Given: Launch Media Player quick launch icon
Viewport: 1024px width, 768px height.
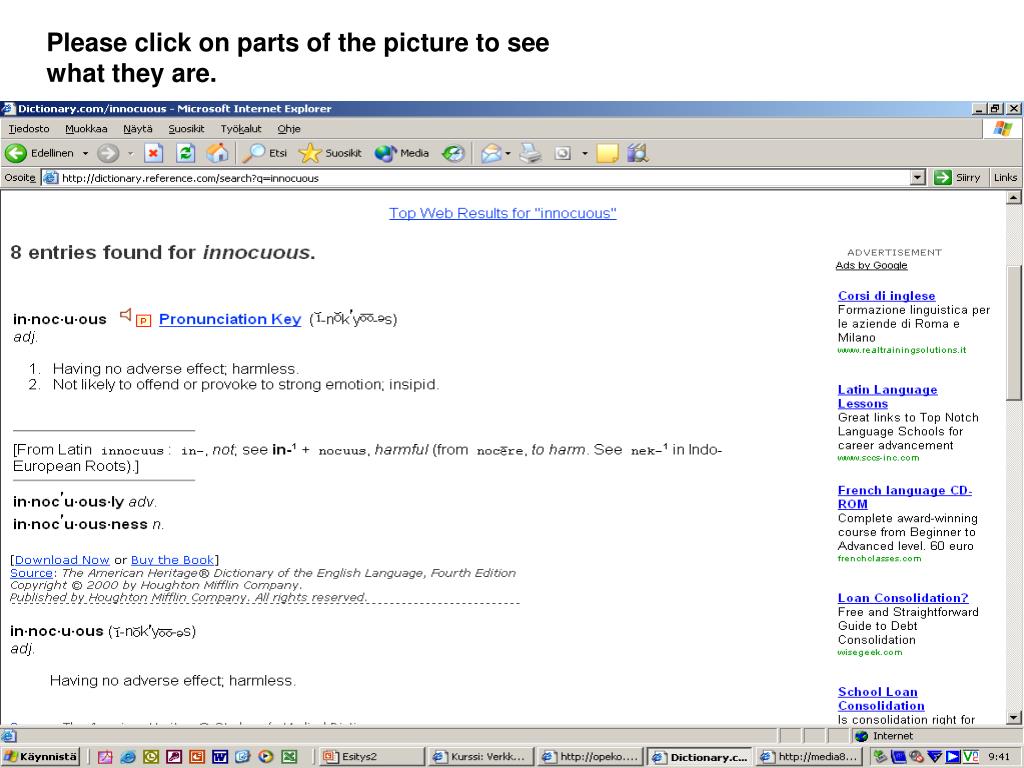Looking at the screenshot, I should coord(266,757).
